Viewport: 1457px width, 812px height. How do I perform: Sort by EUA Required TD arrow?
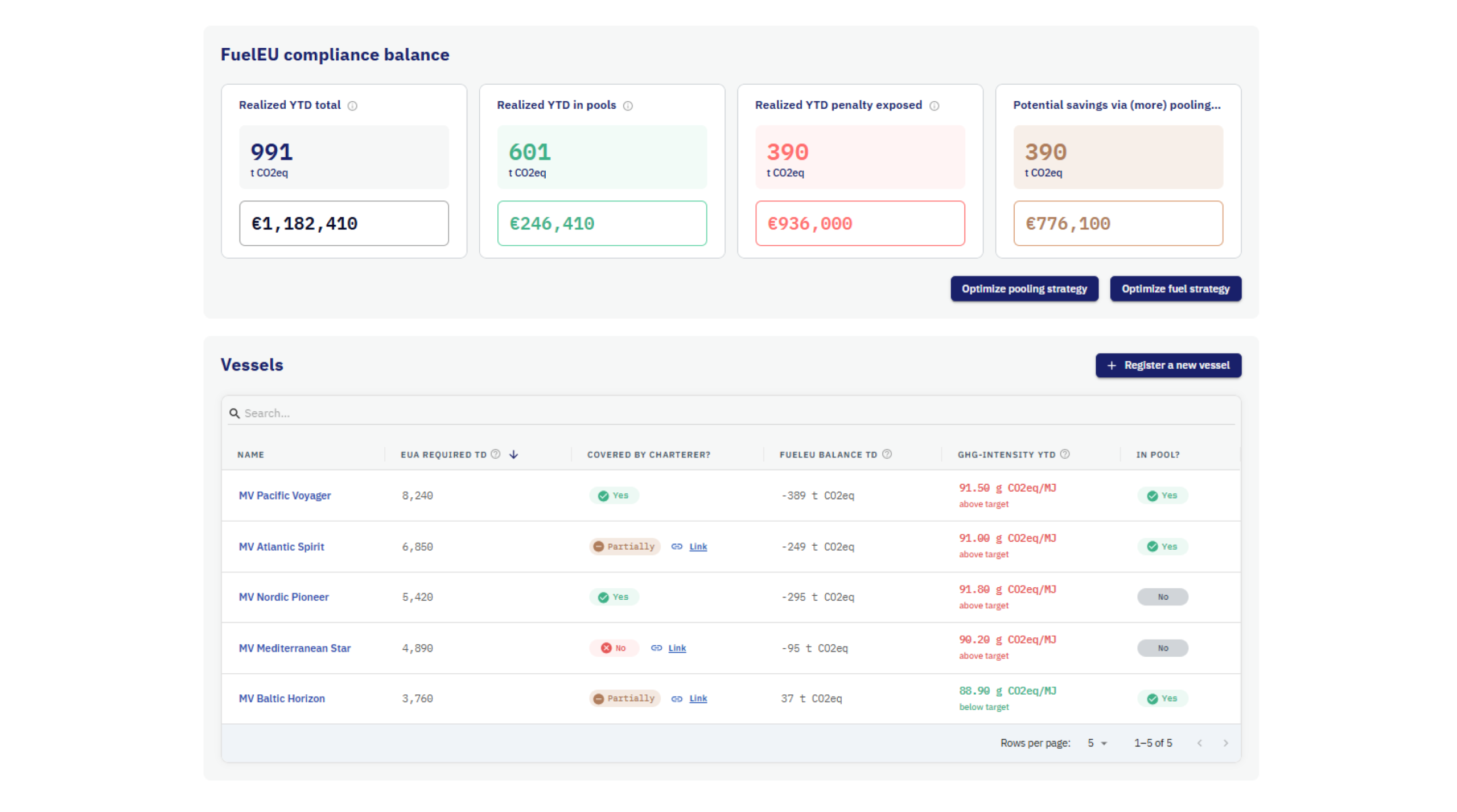[x=513, y=454]
